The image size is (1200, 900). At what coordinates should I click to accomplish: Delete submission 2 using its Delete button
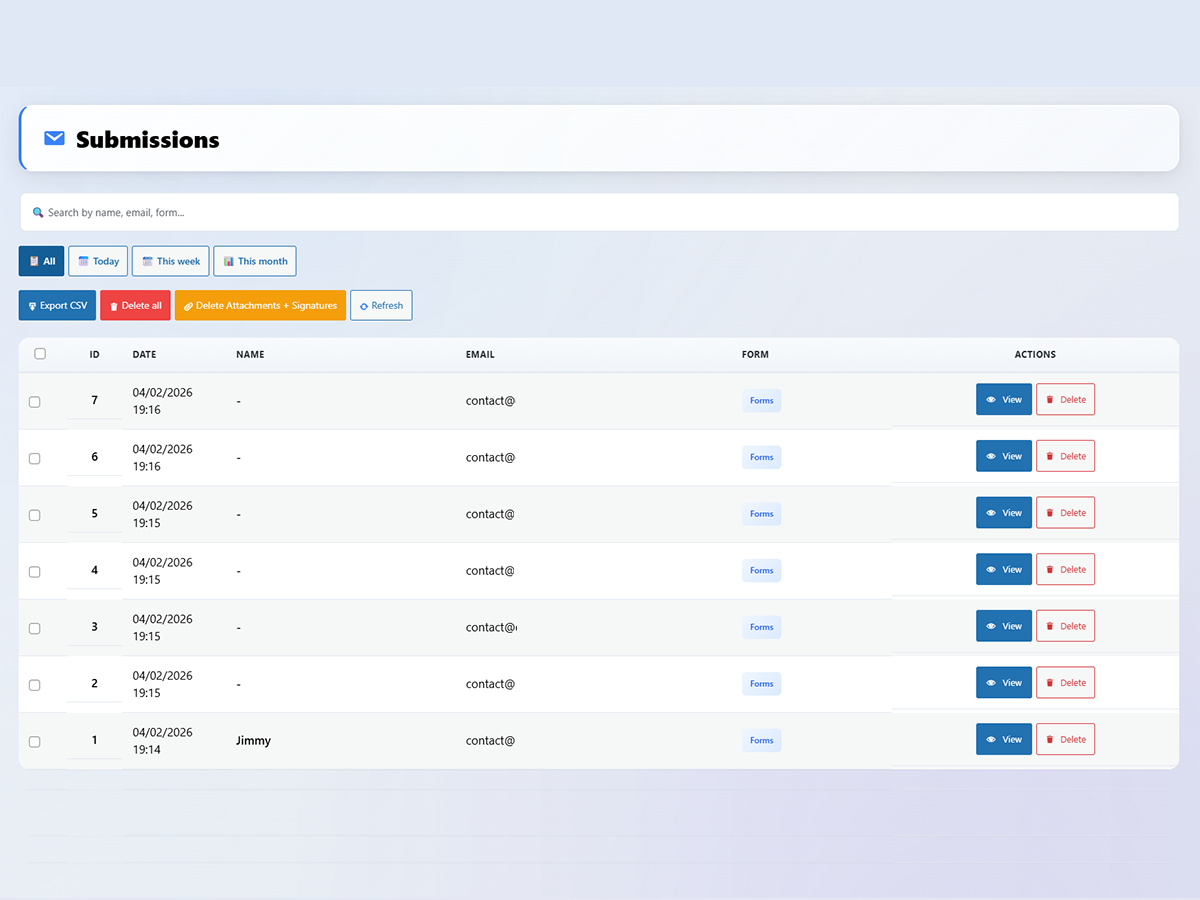pyautogui.click(x=1065, y=682)
